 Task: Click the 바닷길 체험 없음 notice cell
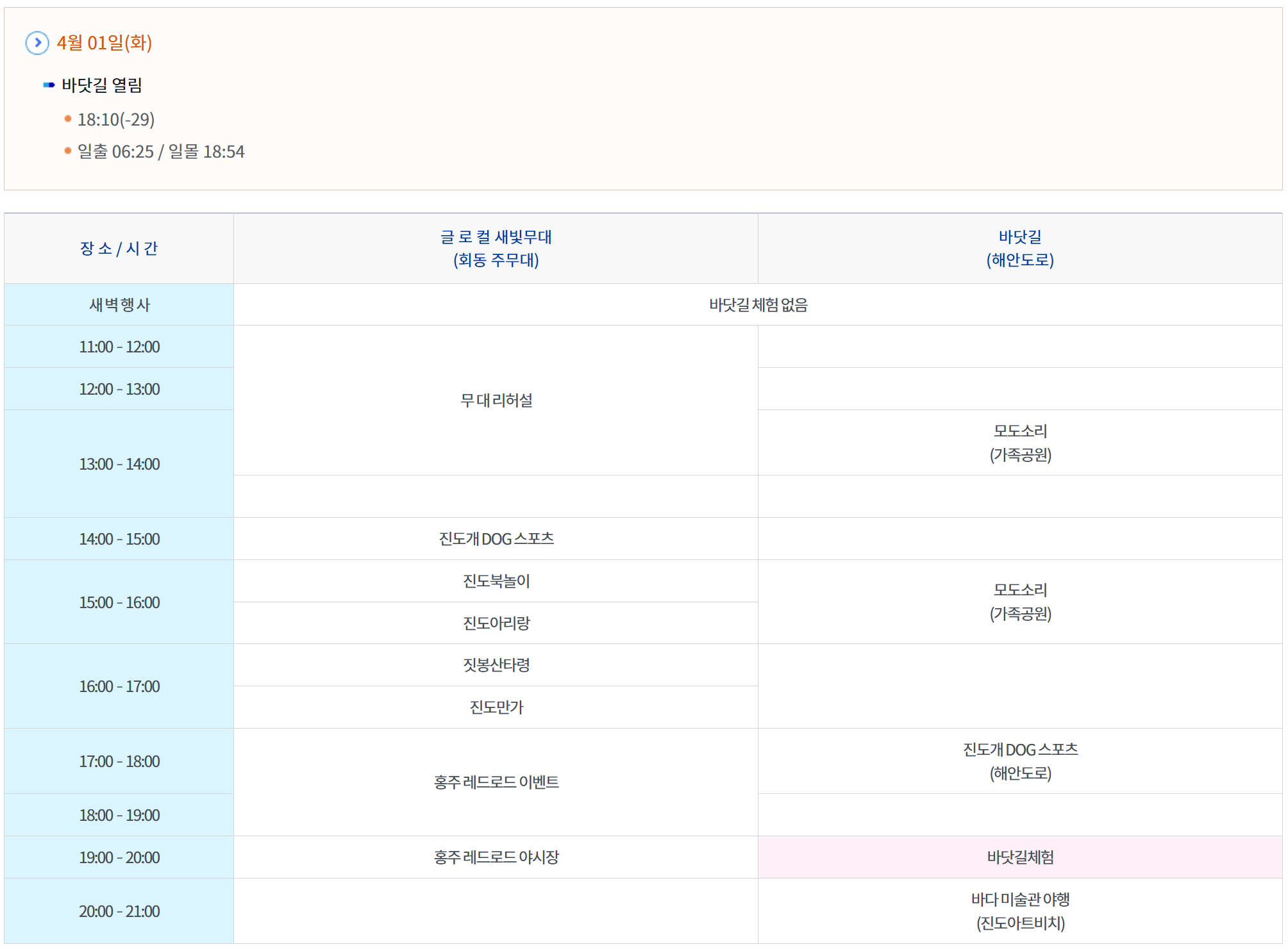pos(758,305)
